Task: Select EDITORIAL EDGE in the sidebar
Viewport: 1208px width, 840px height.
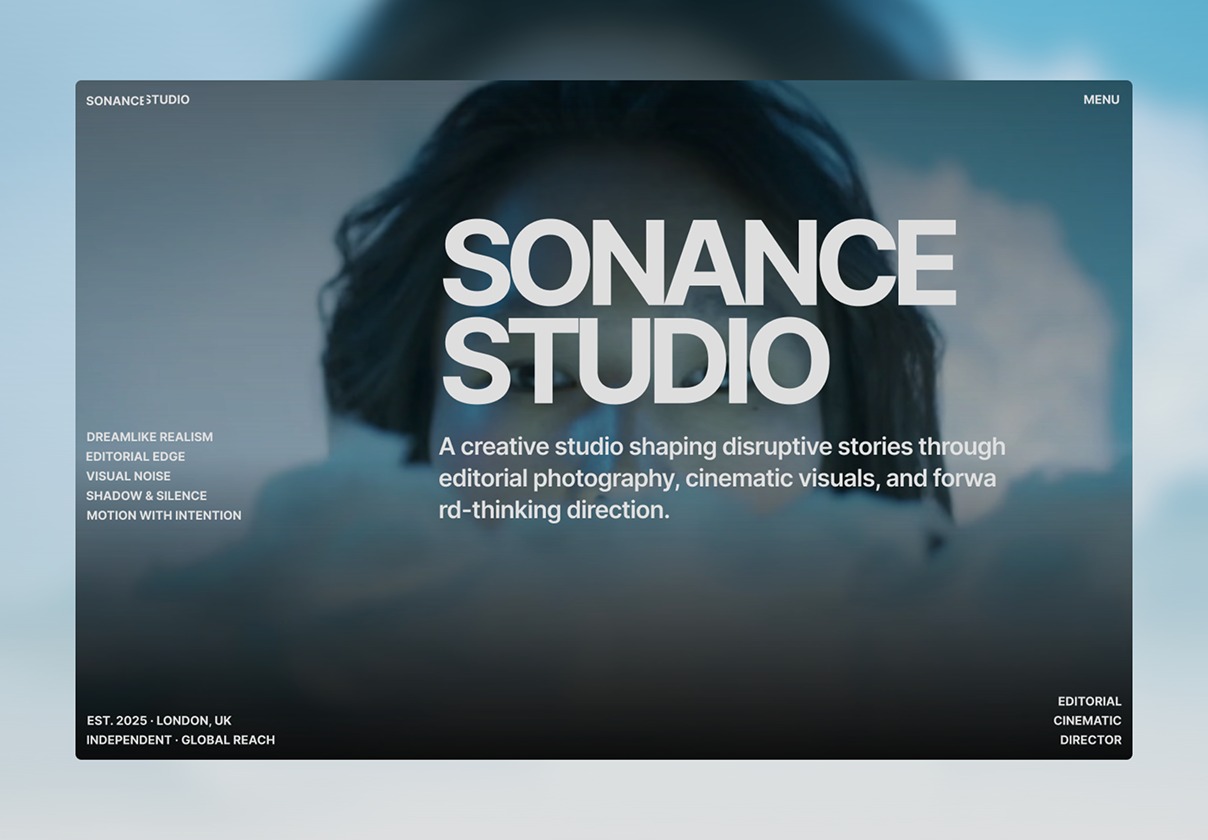Action: 135,456
